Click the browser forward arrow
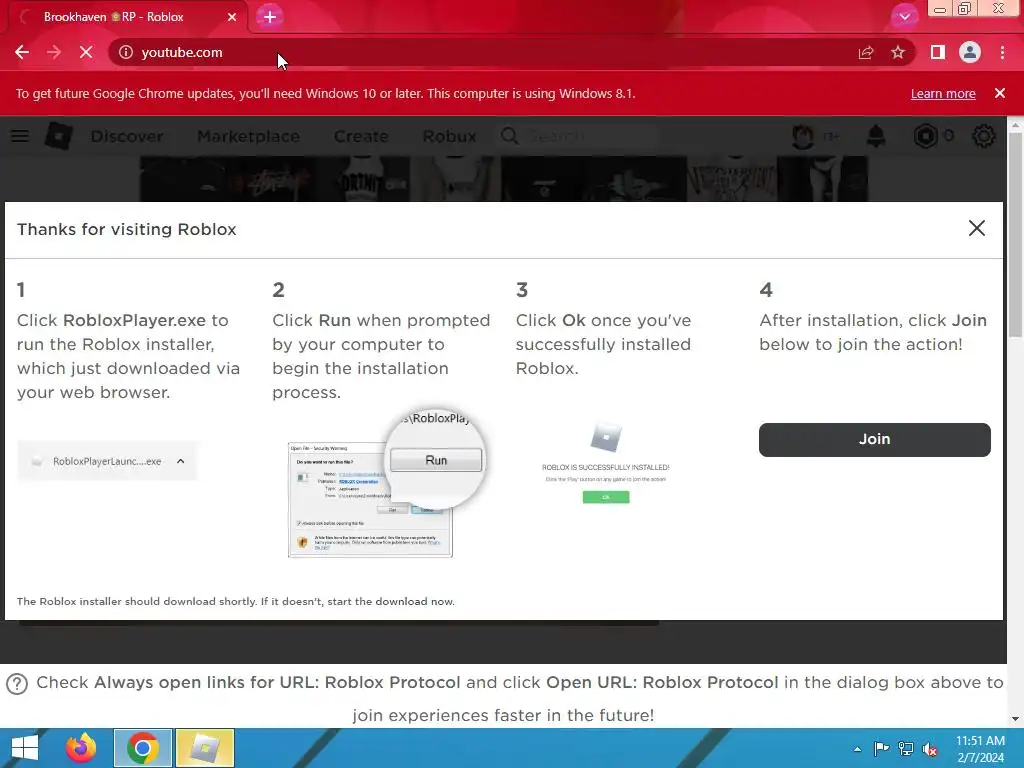This screenshot has height=768, width=1024. tap(54, 52)
